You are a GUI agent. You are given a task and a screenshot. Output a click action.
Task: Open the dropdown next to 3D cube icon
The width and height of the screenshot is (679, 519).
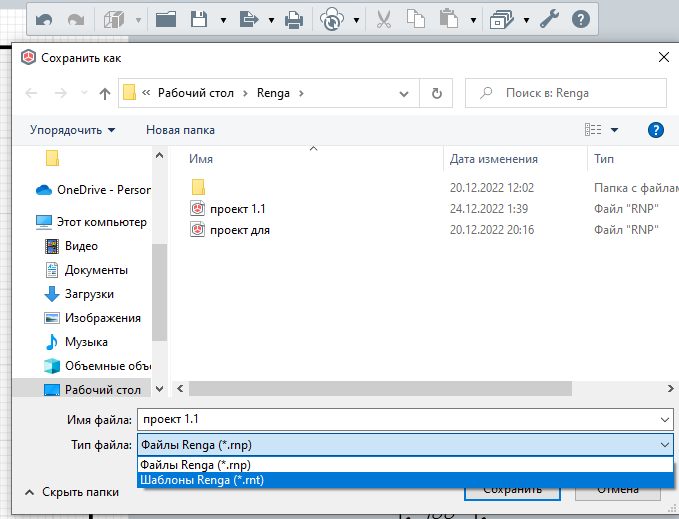coord(138,20)
